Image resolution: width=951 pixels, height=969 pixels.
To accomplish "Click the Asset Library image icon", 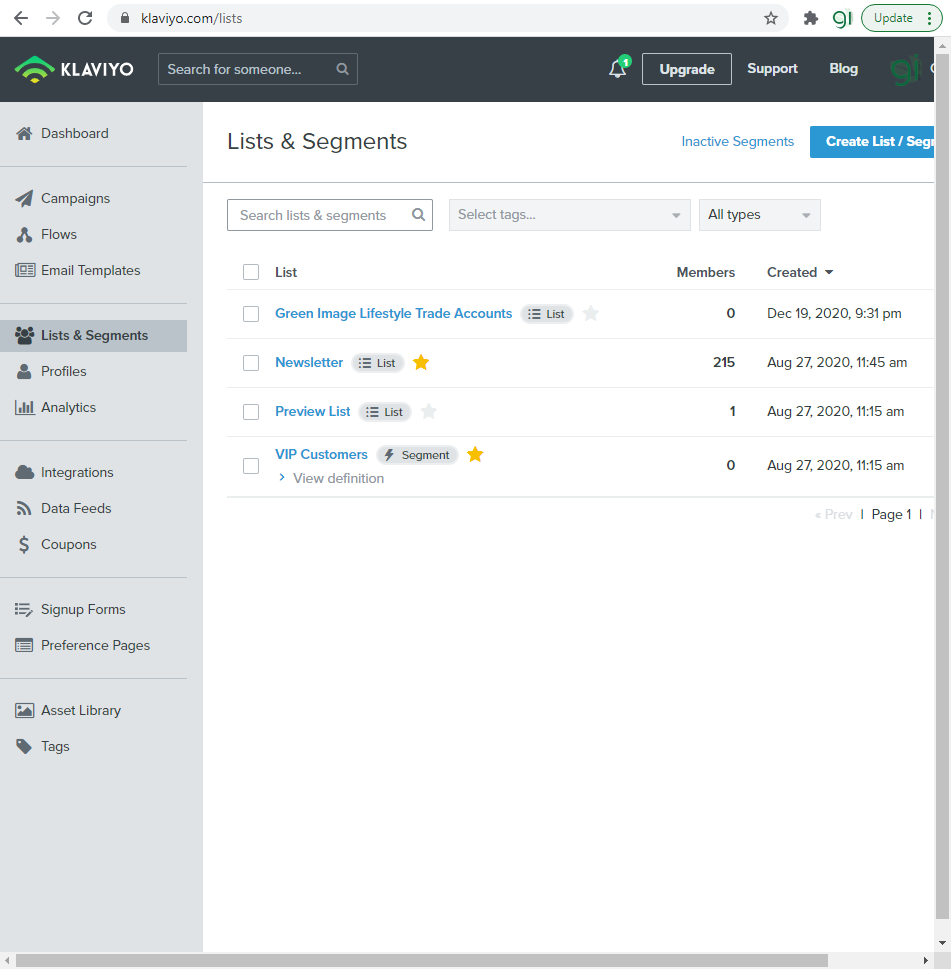I will pos(25,711).
